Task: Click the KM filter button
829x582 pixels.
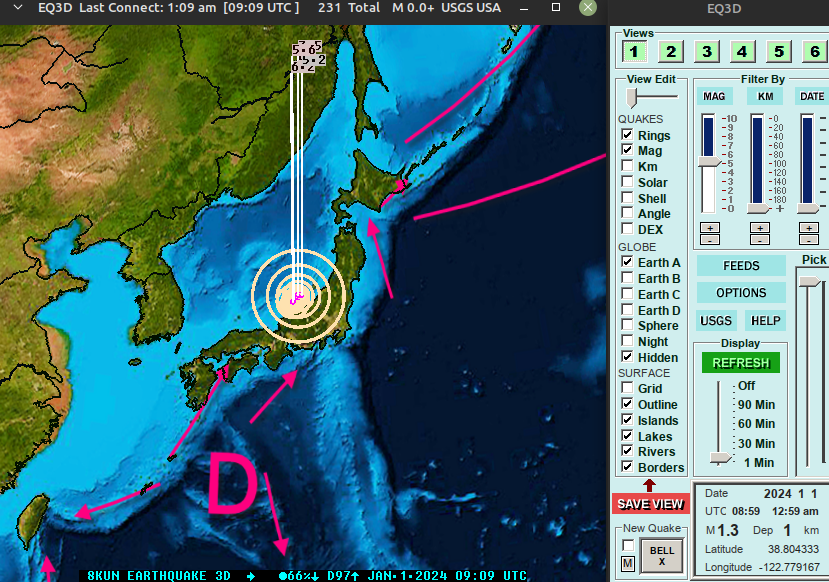Action: tap(765, 96)
